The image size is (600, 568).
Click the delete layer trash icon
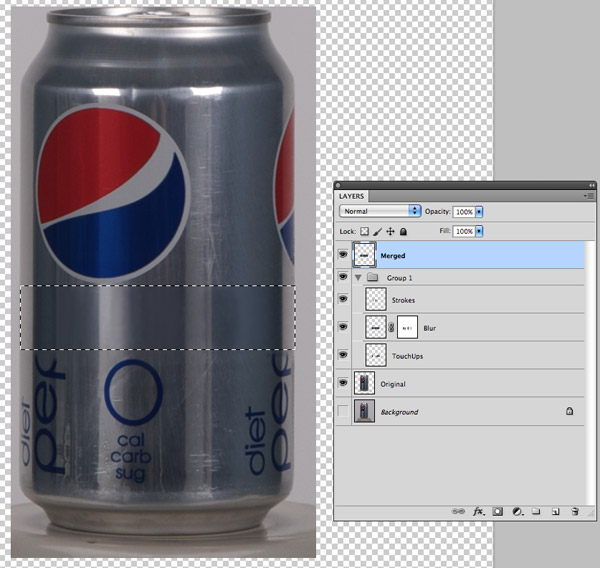575,511
